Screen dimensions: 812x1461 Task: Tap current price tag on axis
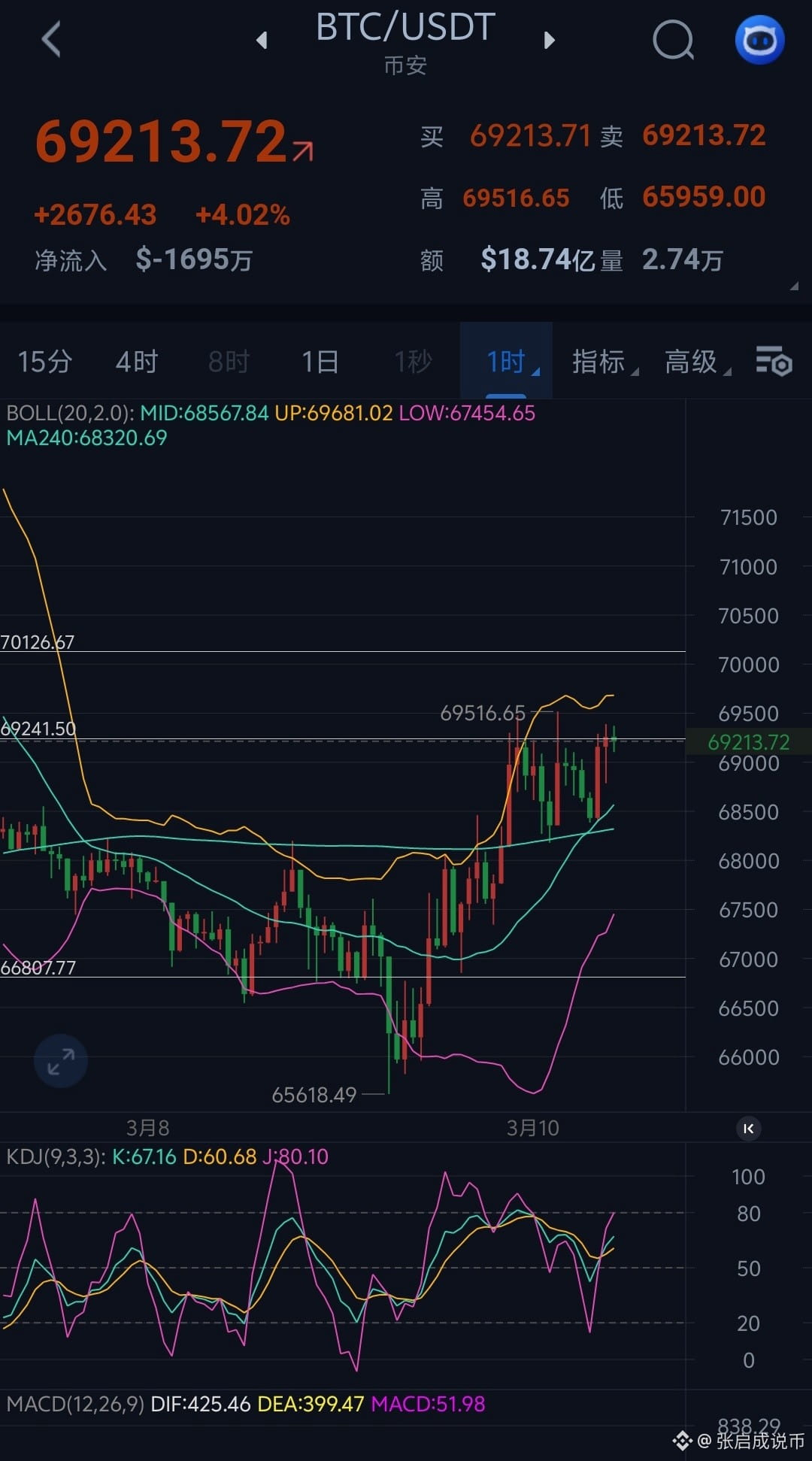[749, 742]
